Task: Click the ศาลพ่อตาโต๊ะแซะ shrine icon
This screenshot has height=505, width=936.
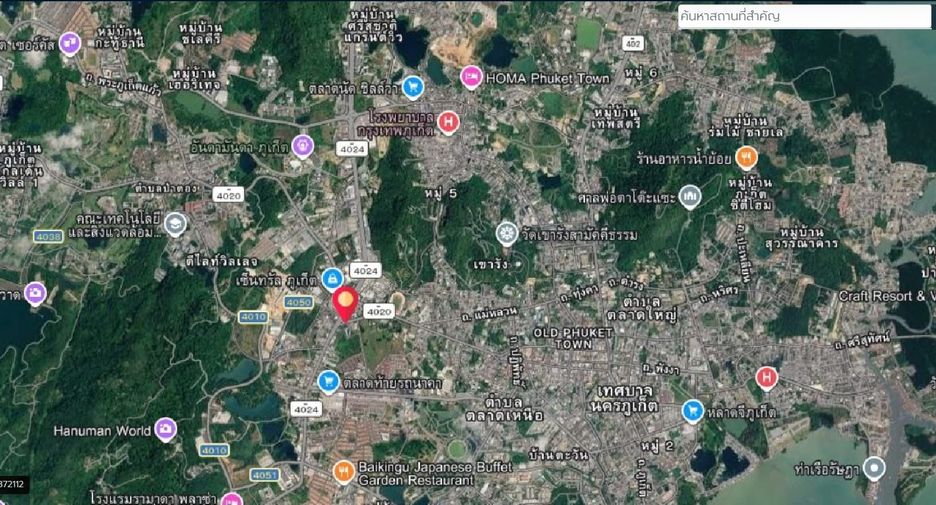Action: point(689,197)
